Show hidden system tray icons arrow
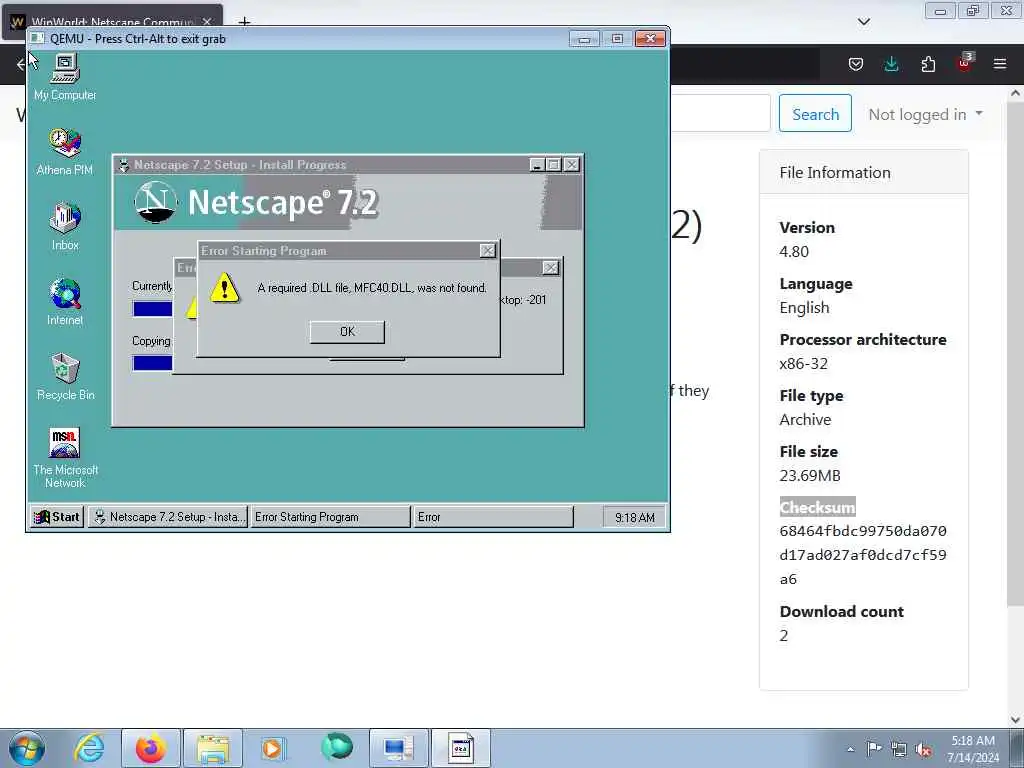The image size is (1024, 768). tap(850, 750)
